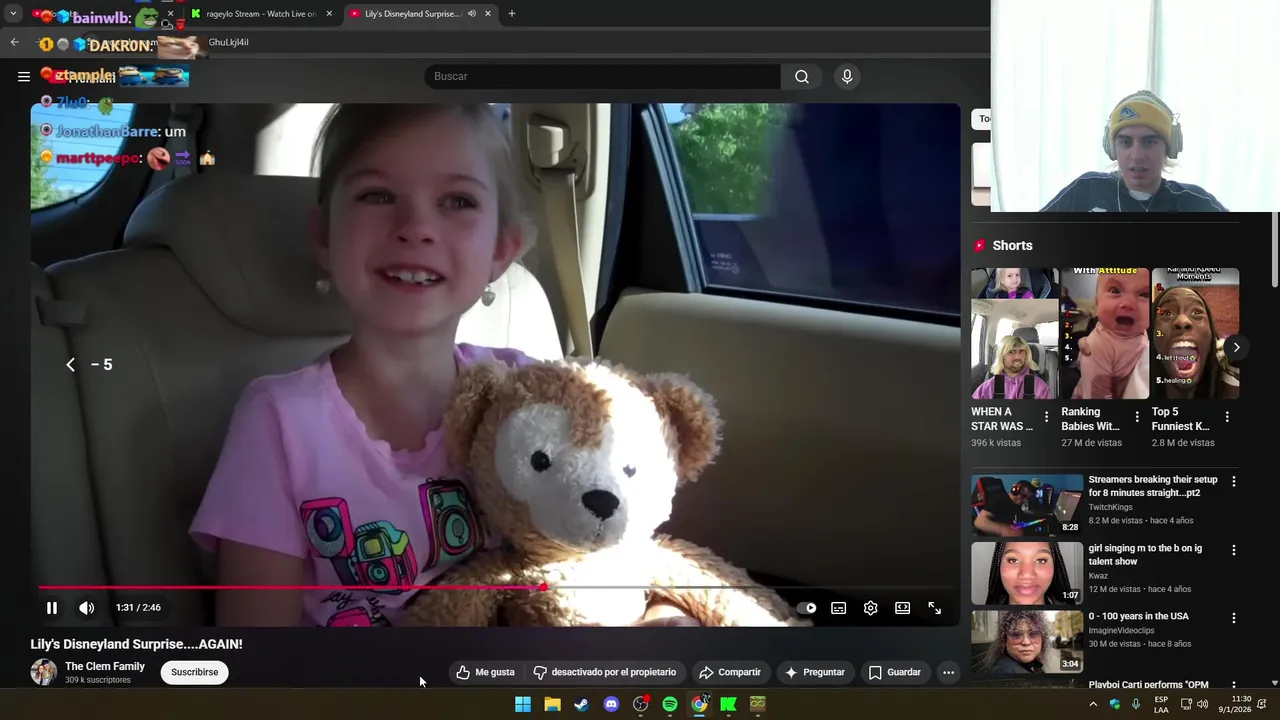Open File Explorer from the taskbar
The image size is (1280, 720).
[x=552, y=704]
